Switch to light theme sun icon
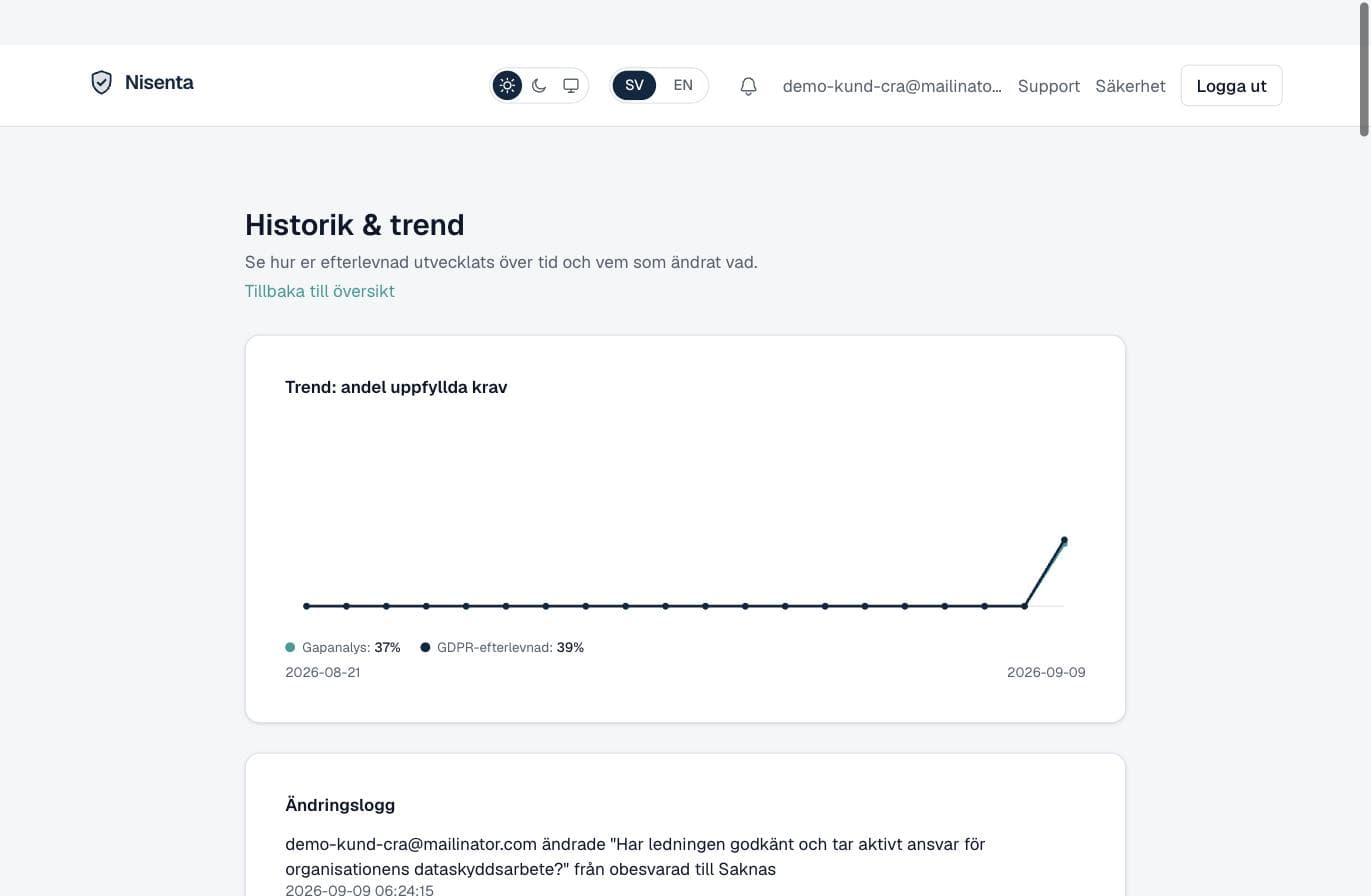1371x896 pixels. pos(508,86)
